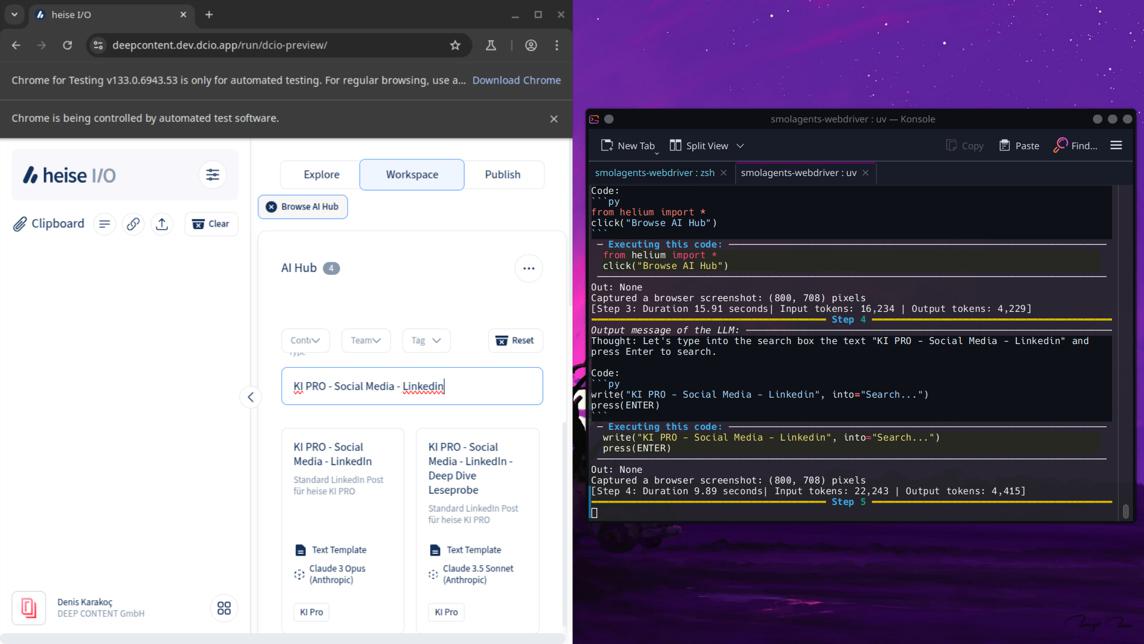Switch to the Publish tab
1144x644 pixels.
[x=502, y=175]
